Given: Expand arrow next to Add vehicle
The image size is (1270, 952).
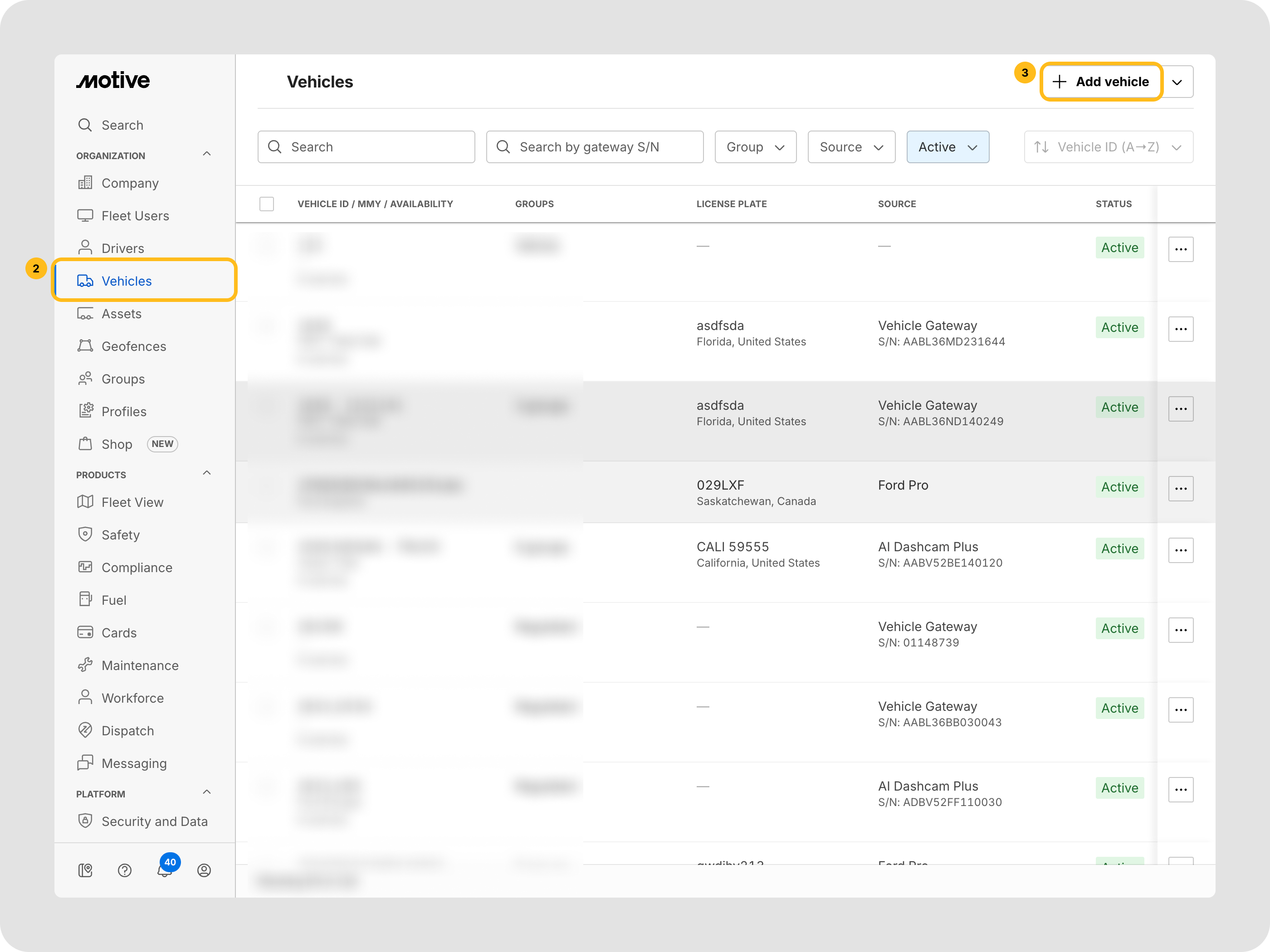Looking at the screenshot, I should (1177, 82).
